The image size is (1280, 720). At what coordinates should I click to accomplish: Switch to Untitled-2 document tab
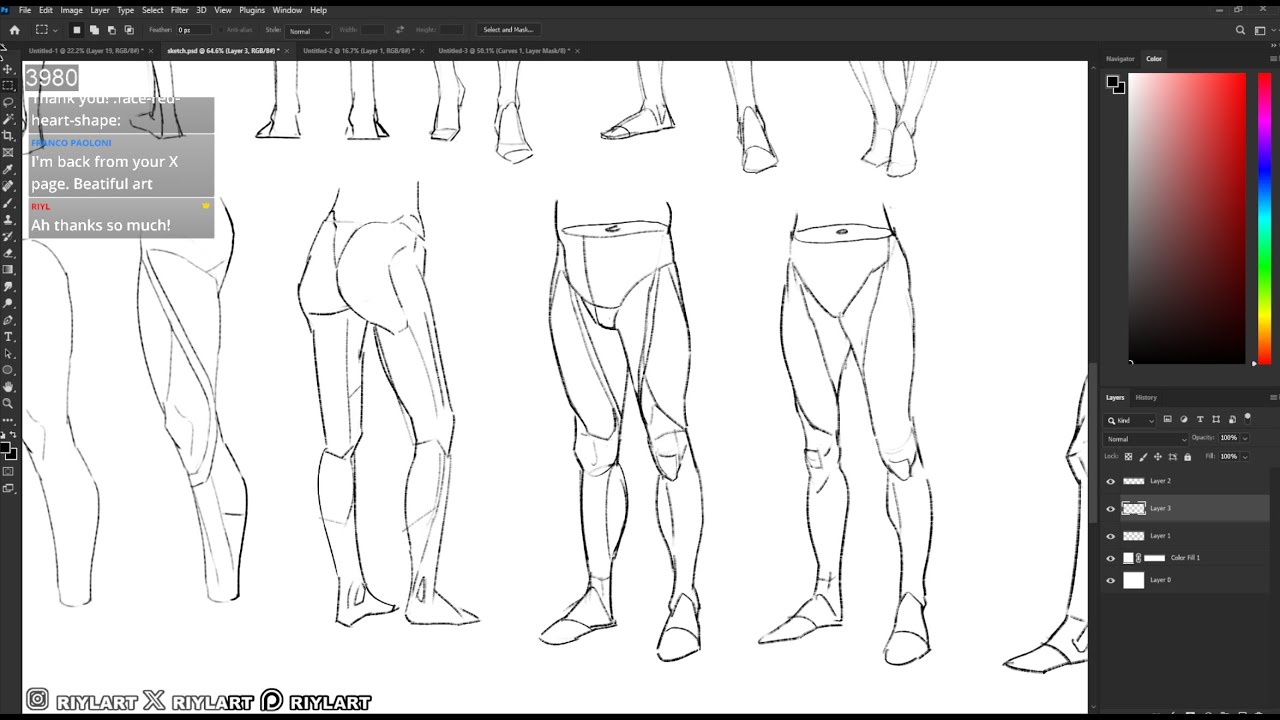[x=358, y=50]
